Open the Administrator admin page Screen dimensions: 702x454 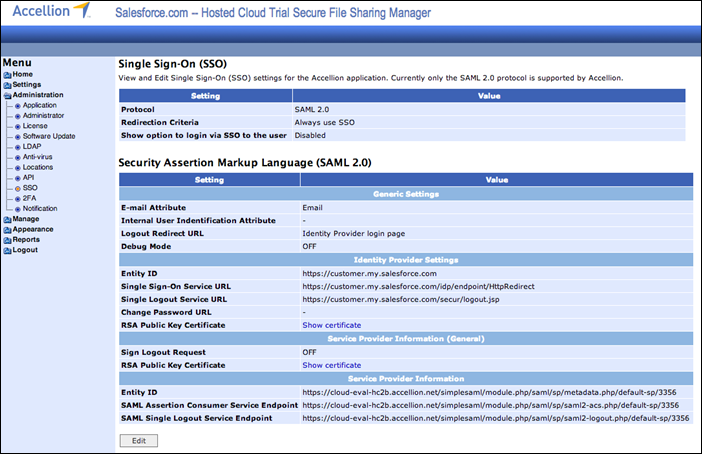point(43,116)
